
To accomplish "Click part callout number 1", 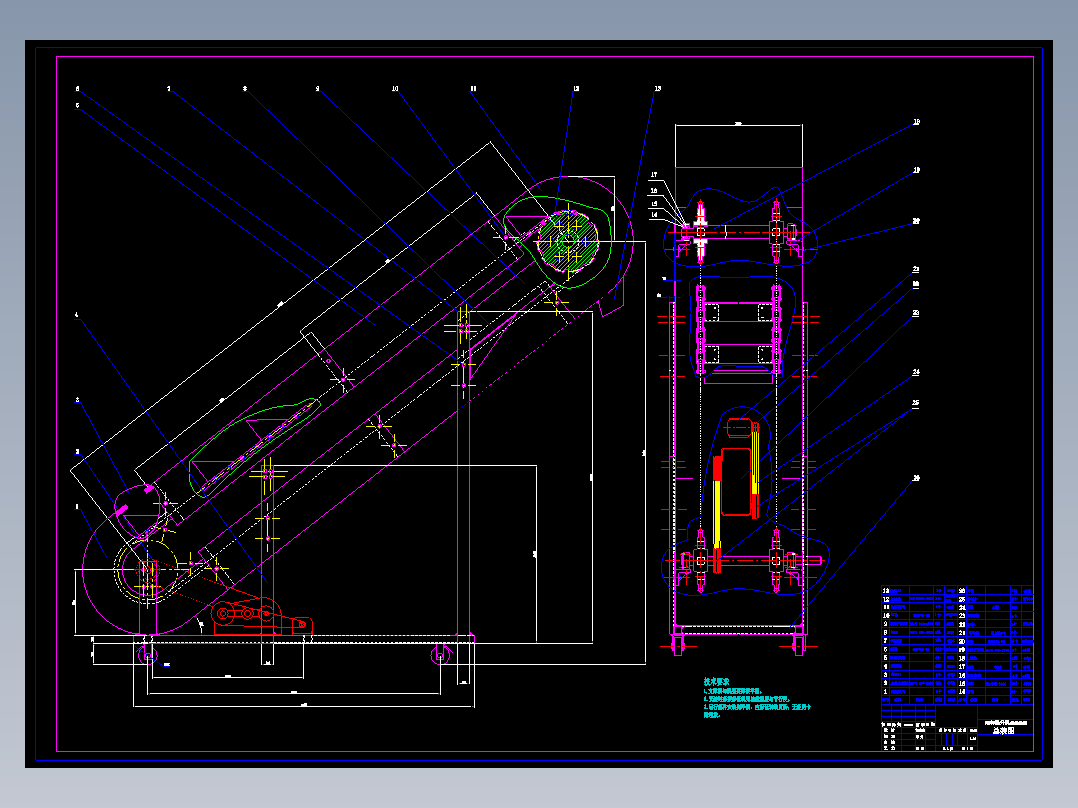I will (77, 507).
